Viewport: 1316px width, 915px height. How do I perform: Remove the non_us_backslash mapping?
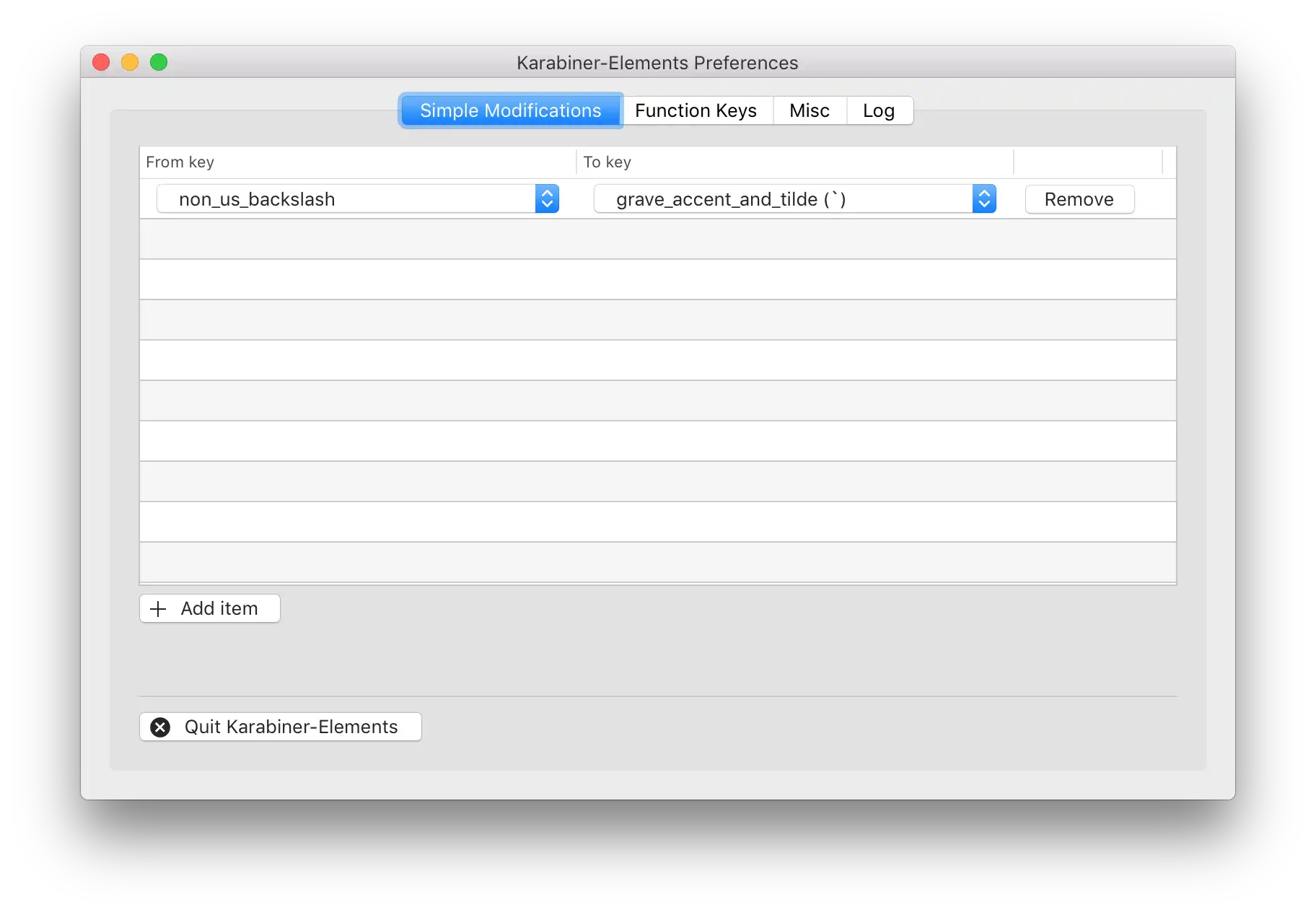1079,199
